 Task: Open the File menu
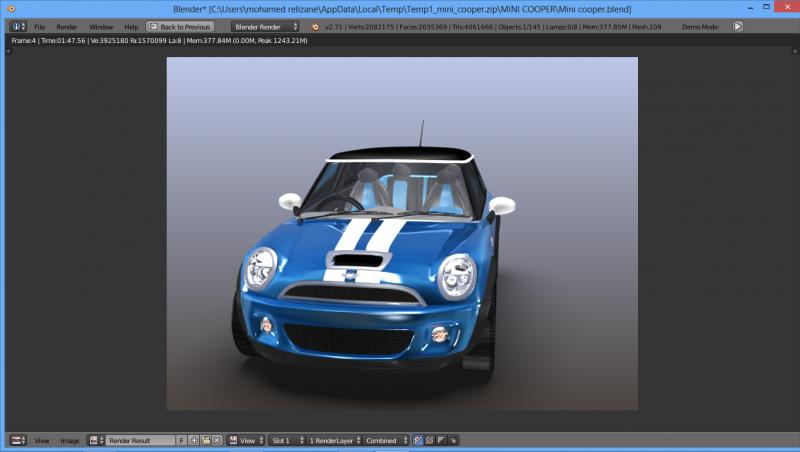point(40,27)
